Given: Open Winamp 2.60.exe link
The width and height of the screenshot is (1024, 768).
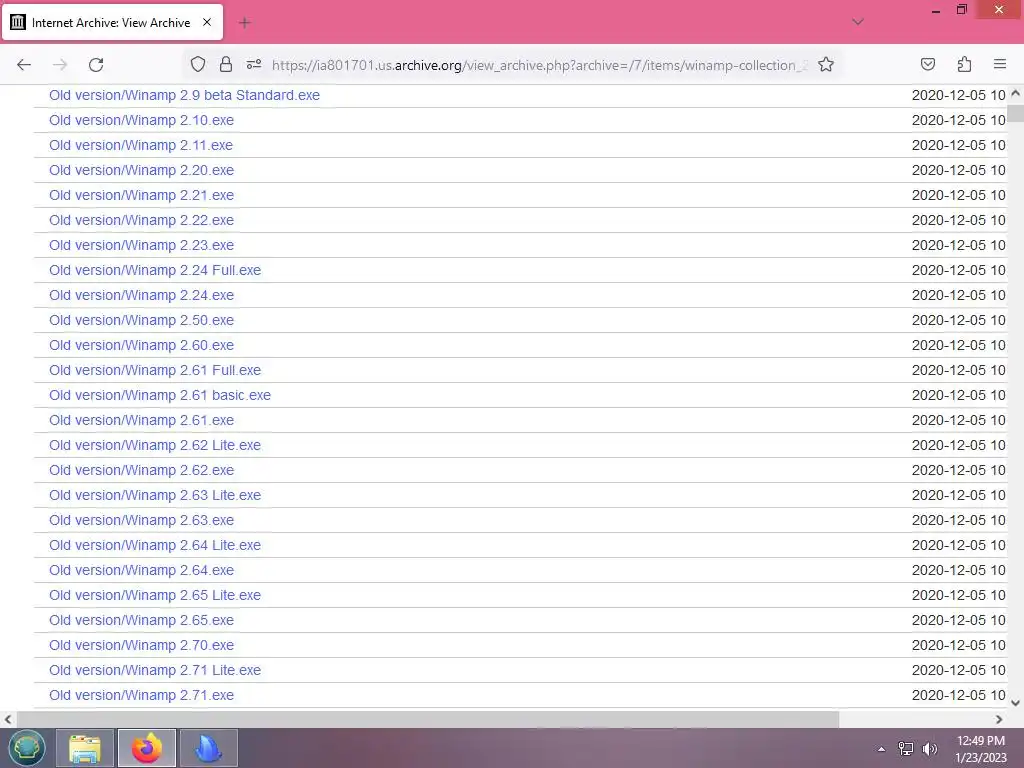Looking at the screenshot, I should (x=141, y=345).
